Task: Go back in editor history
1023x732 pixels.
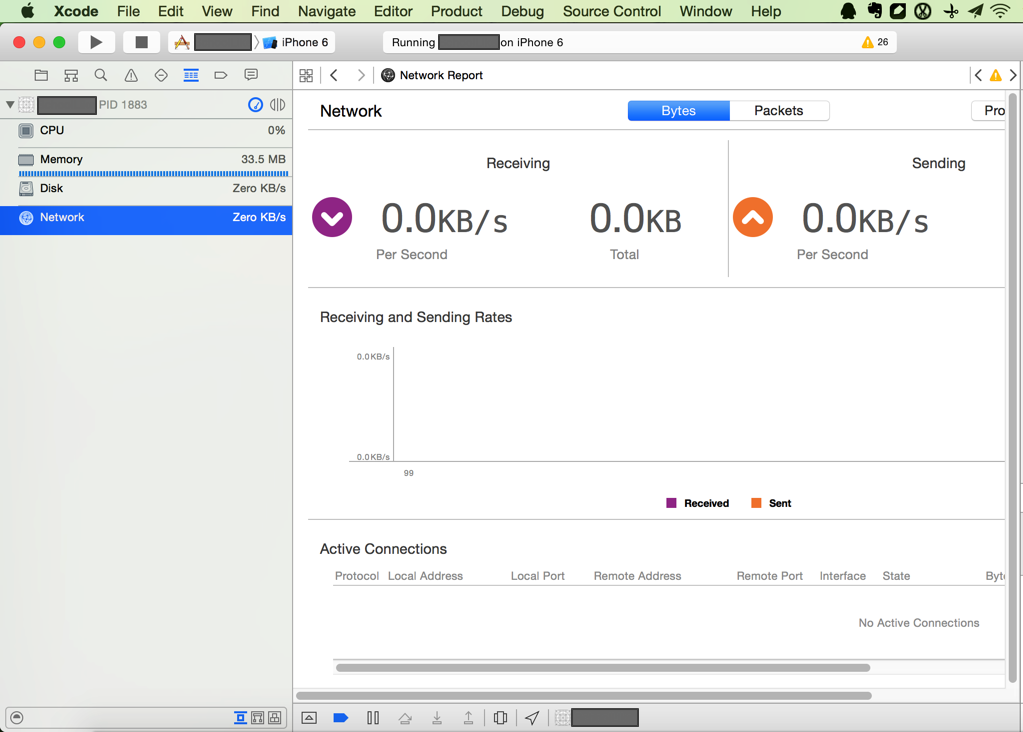Action: 334,75
